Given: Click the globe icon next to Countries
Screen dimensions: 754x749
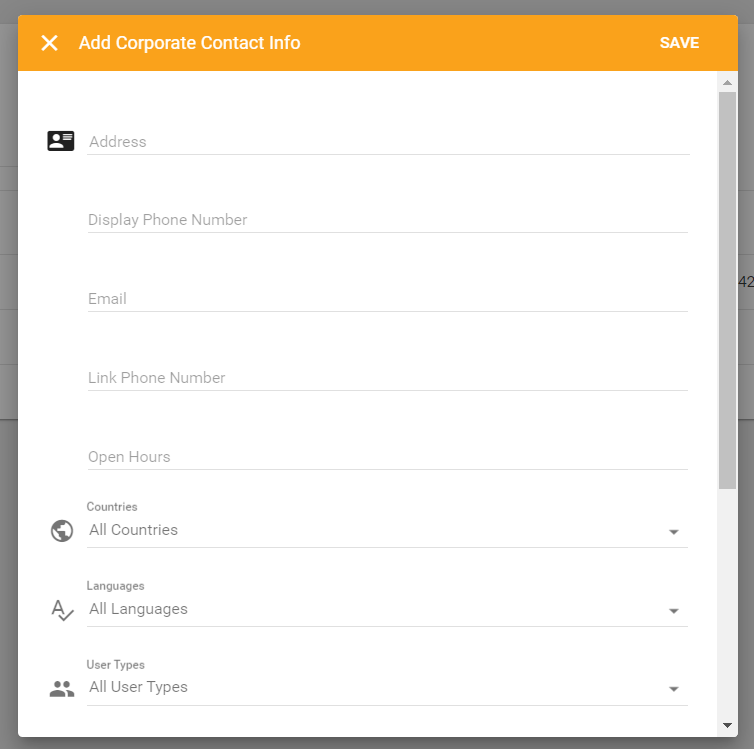Looking at the screenshot, I should click(62, 531).
